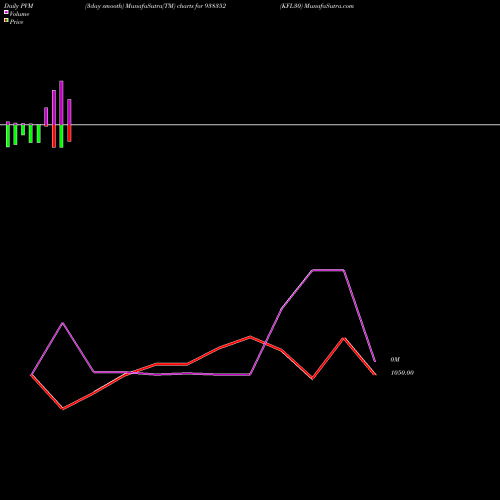Select the "Daily PVM" title text

[19, 6]
